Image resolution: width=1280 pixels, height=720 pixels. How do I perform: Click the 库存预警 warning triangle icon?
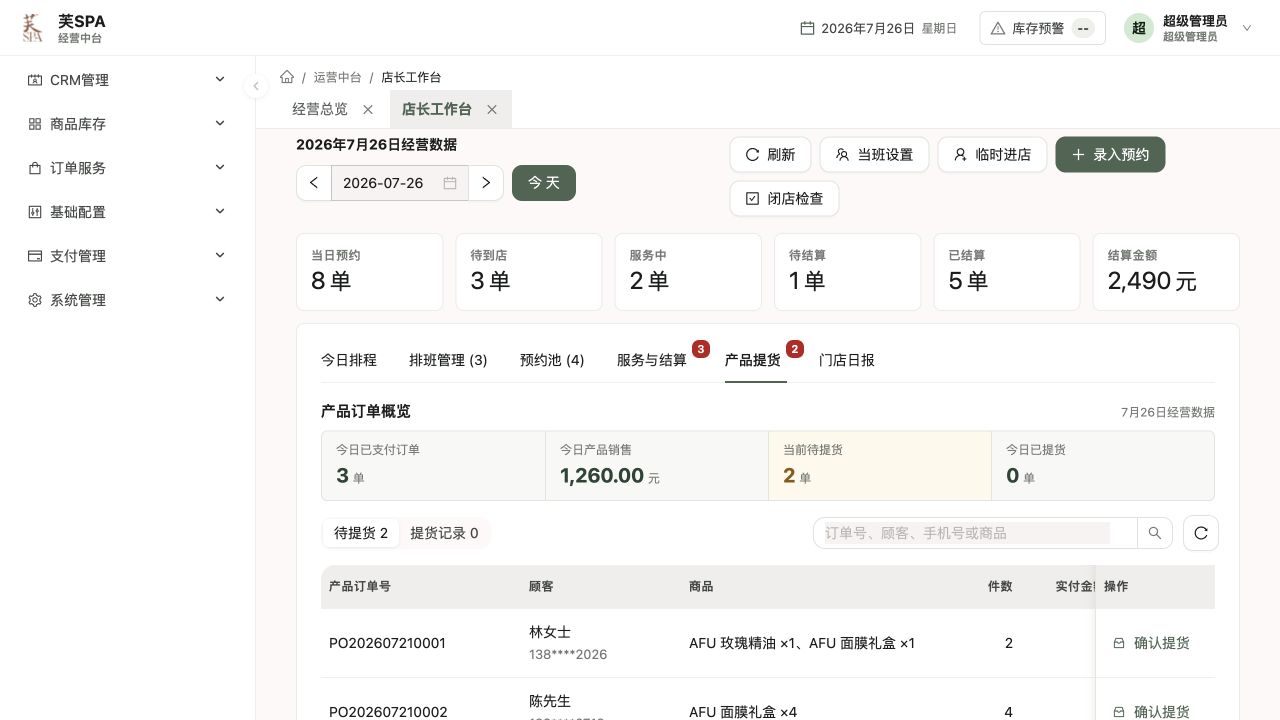997,28
